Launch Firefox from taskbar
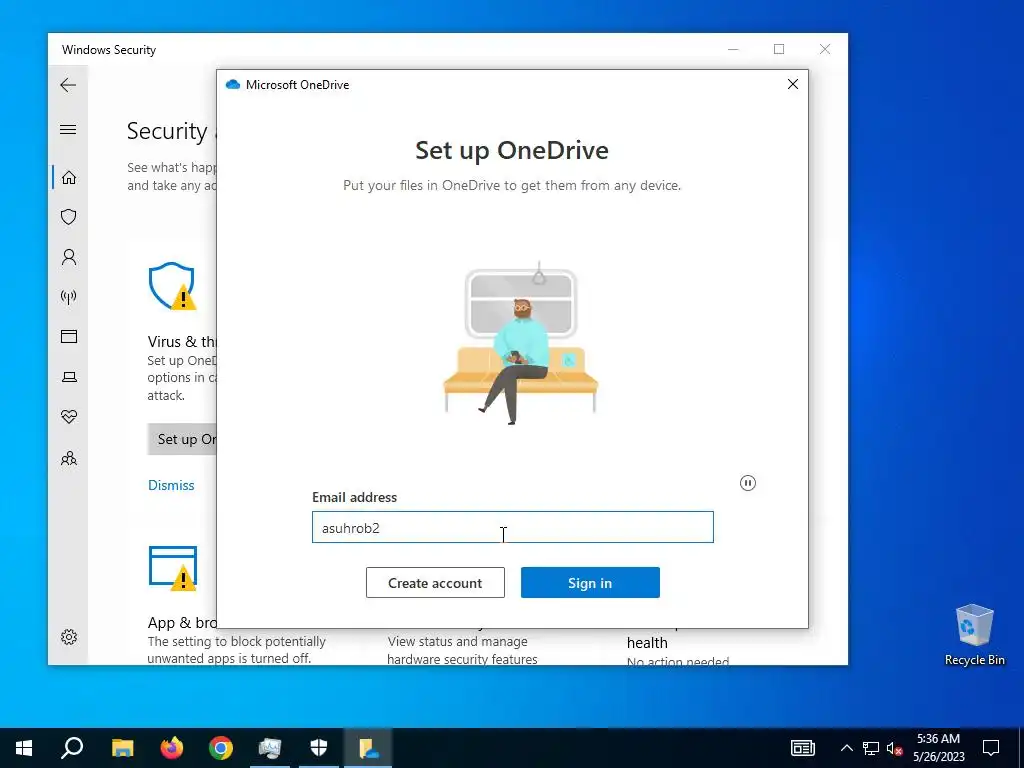Viewport: 1024px width, 768px height. coord(172,748)
